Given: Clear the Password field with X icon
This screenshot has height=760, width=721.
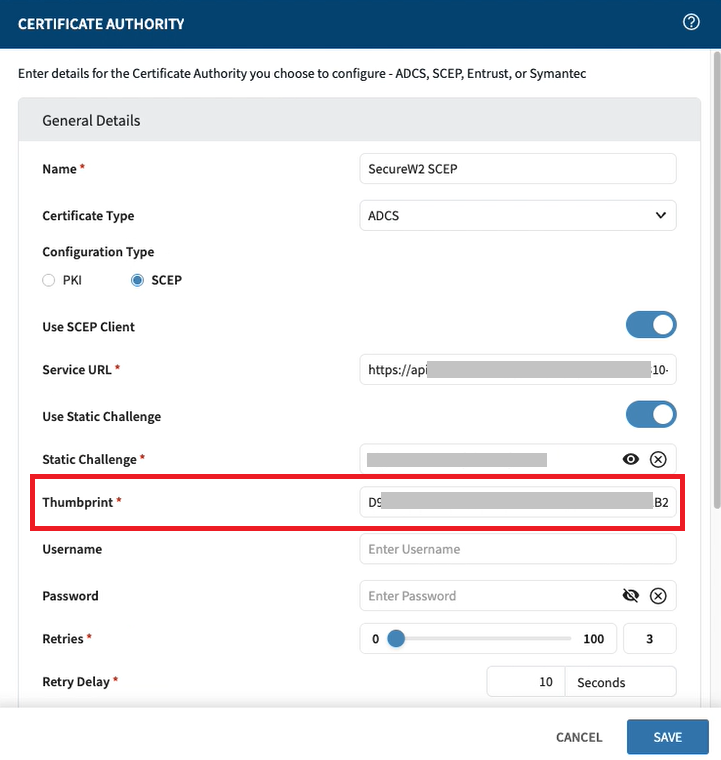Looking at the screenshot, I should click(x=658, y=596).
